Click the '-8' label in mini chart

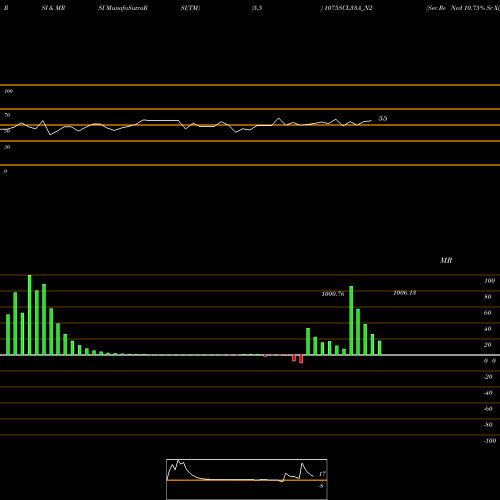click(321, 486)
